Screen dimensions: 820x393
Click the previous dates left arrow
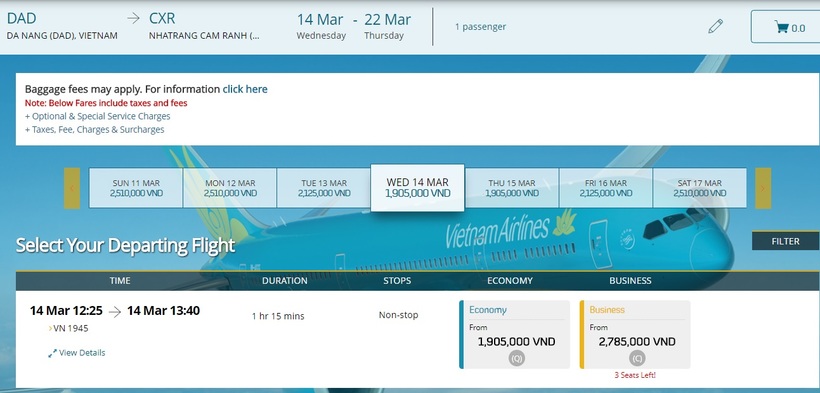pos(72,188)
